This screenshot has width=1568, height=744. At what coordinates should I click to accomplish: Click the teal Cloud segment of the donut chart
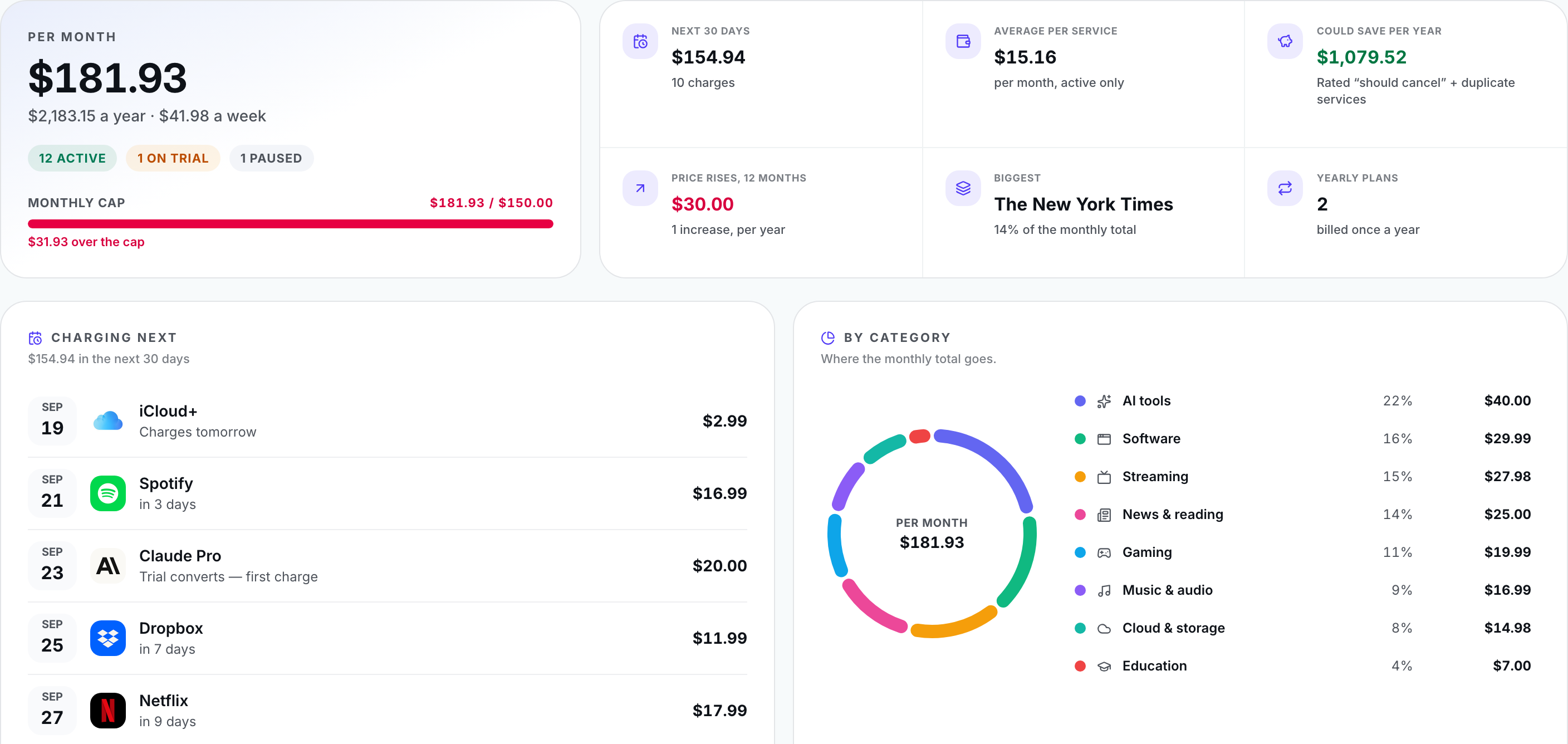[x=884, y=448]
